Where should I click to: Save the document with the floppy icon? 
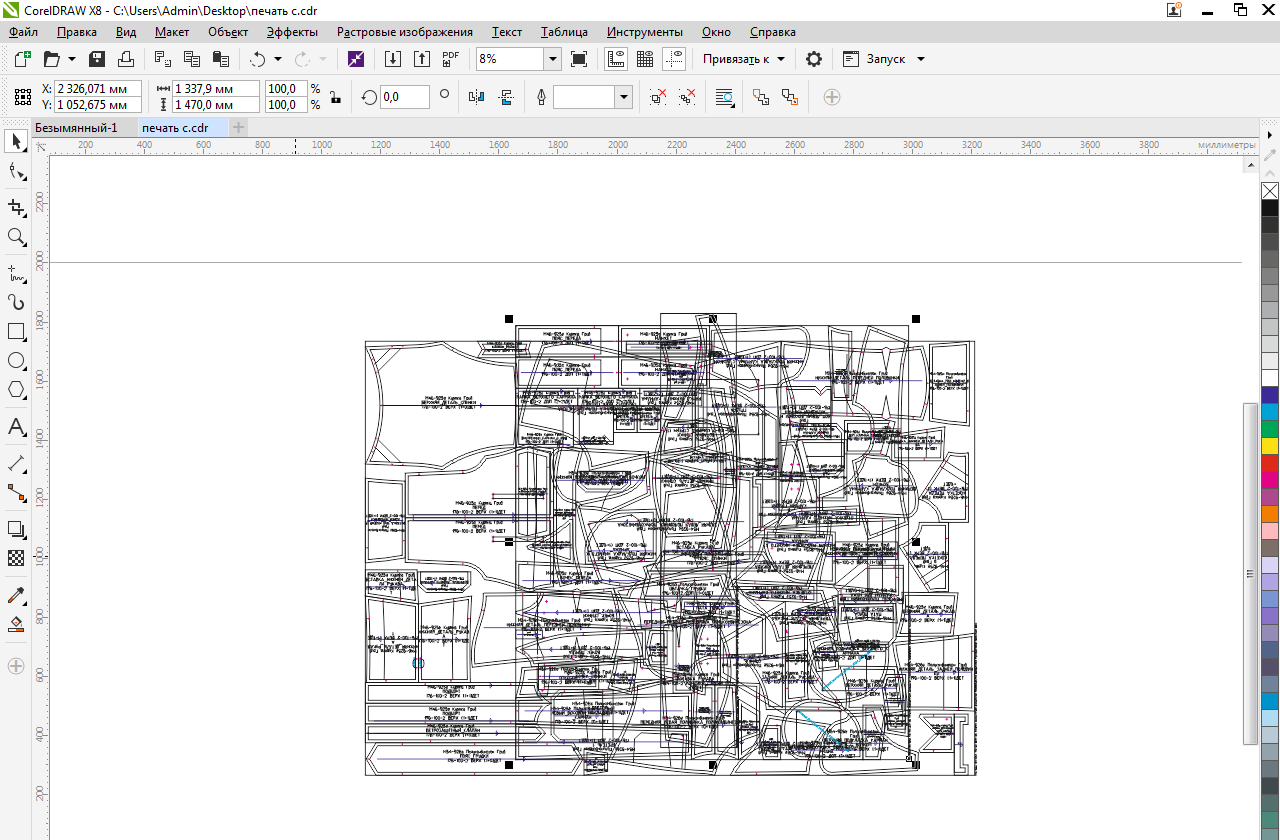tap(97, 59)
